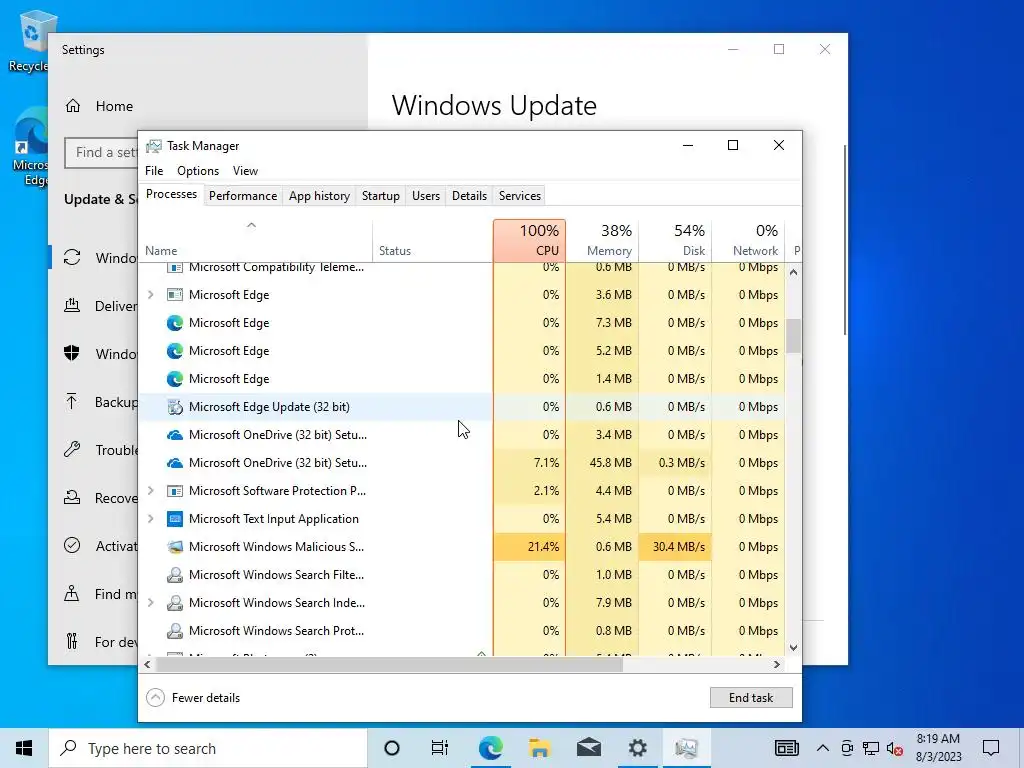Click the Task Manager title bar icon

153,146
